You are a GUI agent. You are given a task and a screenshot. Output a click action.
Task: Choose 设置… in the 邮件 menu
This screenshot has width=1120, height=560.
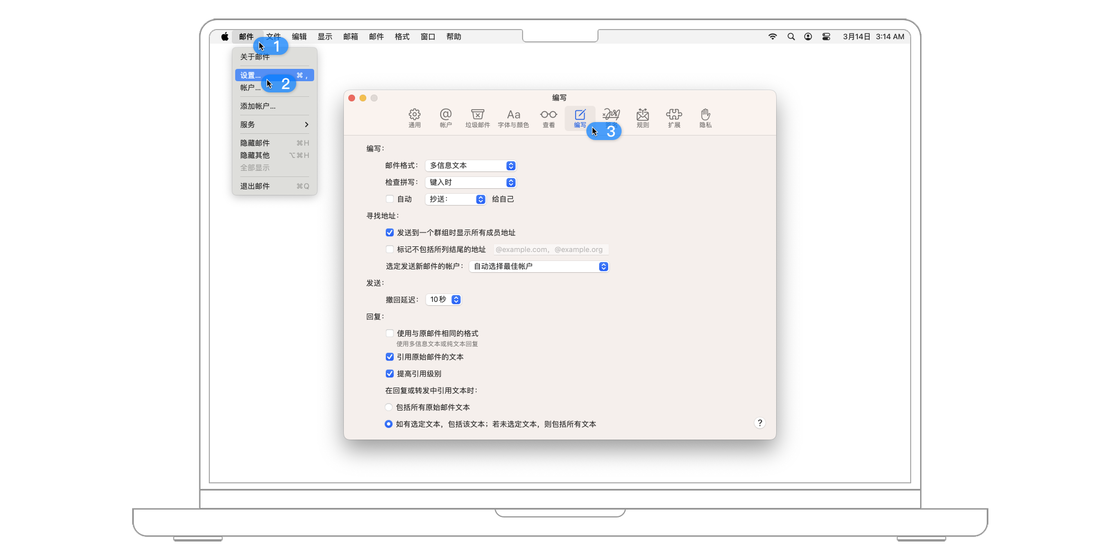pyautogui.click(x=274, y=75)
